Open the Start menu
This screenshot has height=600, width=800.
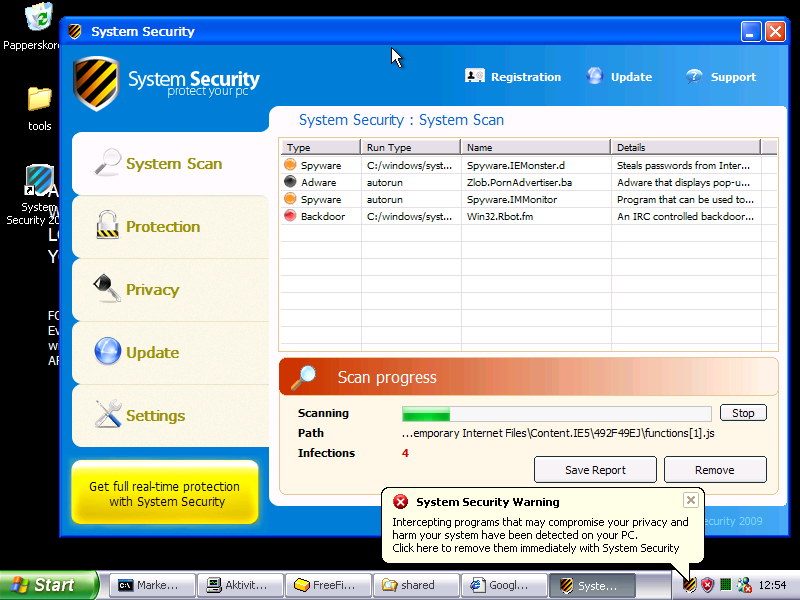pos(41,585)
